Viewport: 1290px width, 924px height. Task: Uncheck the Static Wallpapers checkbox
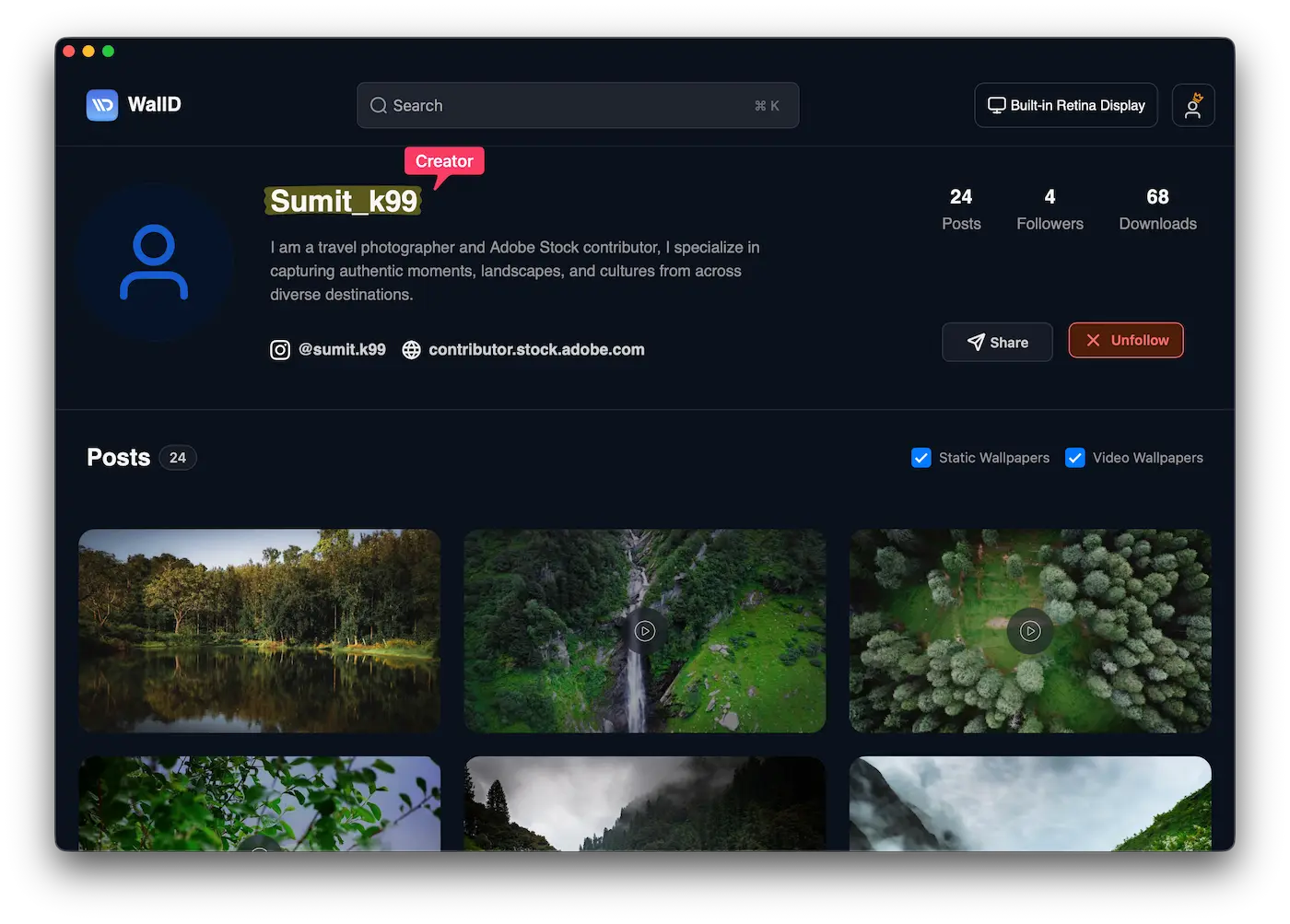(921, 458)
